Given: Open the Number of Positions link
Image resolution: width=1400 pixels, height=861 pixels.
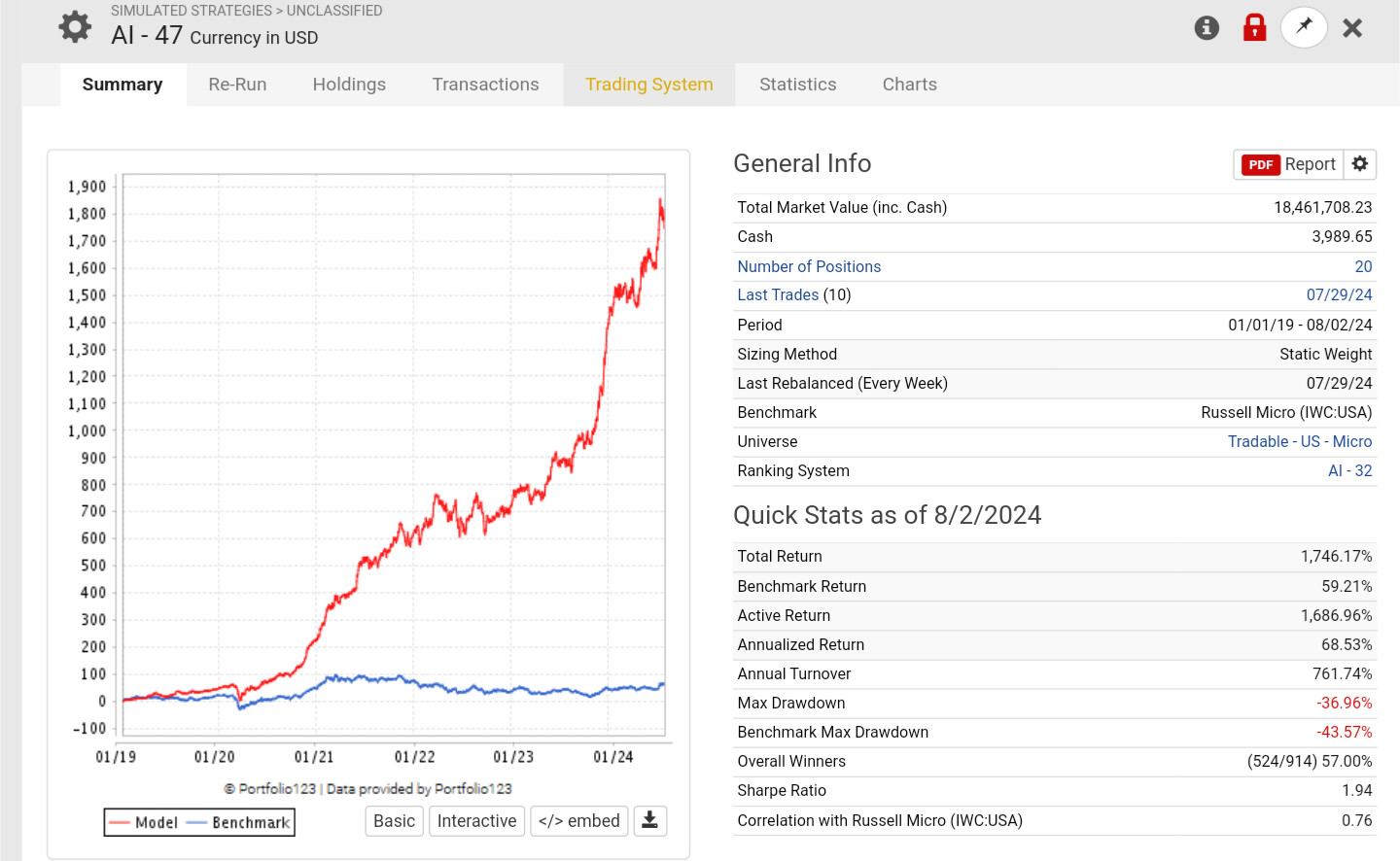Looking at the screenshot, I should (809, 266).
